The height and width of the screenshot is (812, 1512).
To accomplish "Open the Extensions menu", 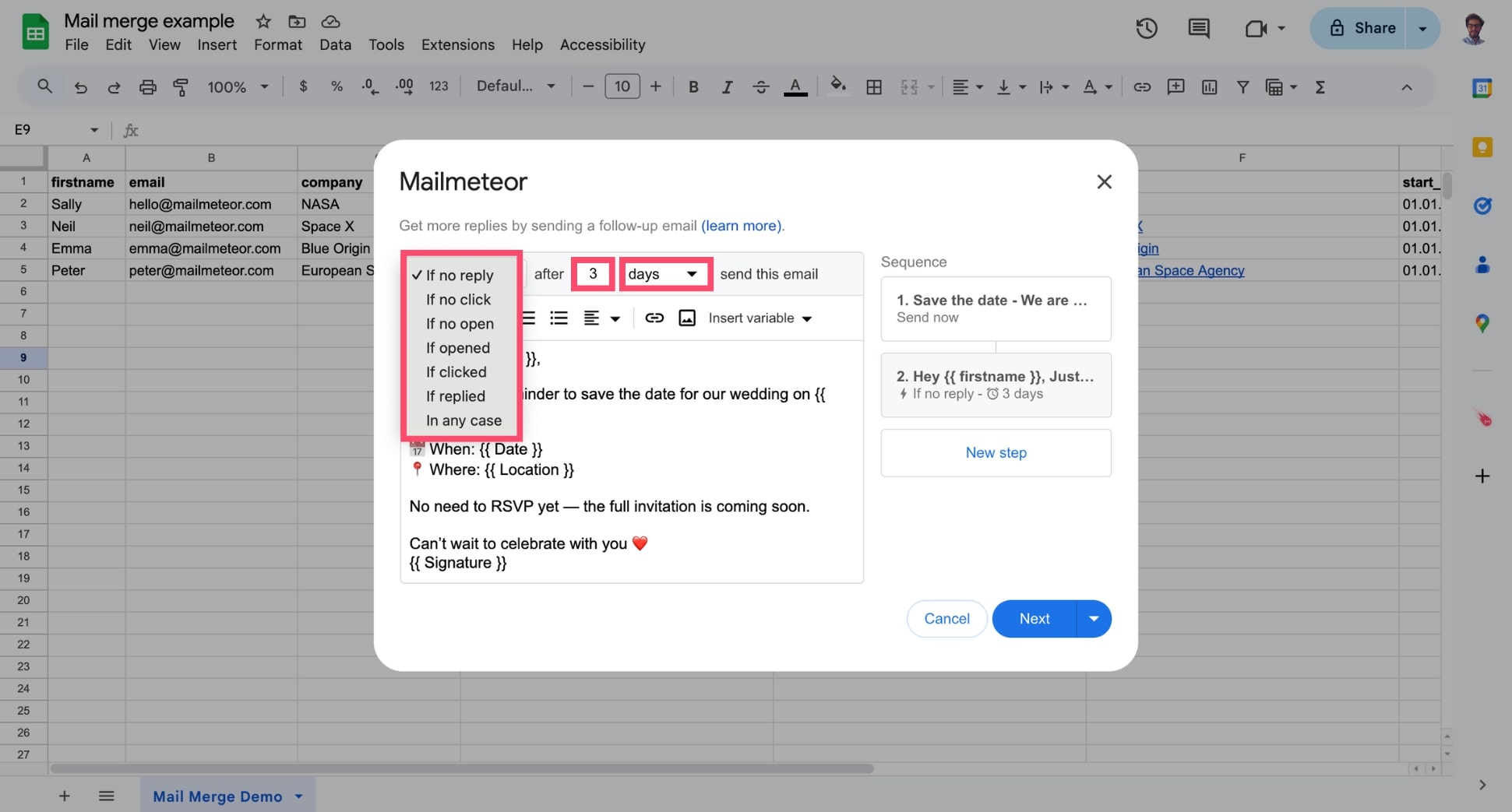I will click(457, 44).
